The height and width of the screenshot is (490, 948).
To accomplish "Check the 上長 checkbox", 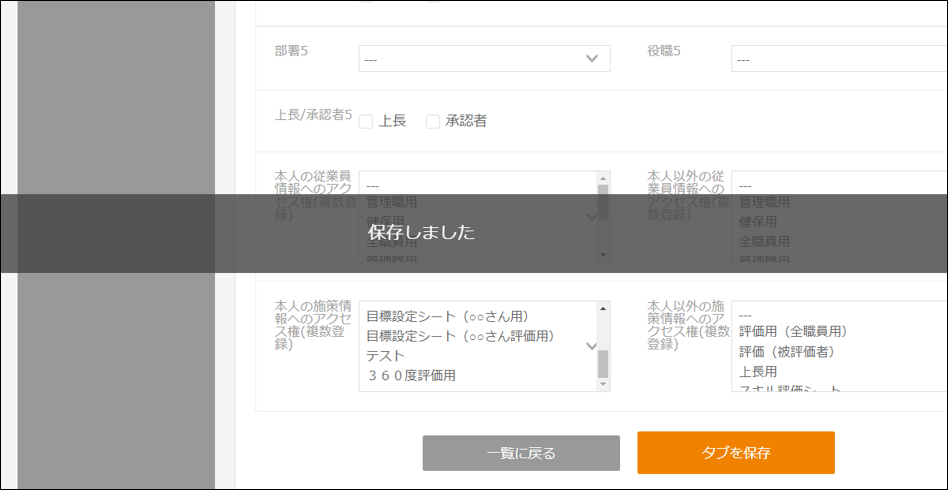I will (x=366, y=122).
